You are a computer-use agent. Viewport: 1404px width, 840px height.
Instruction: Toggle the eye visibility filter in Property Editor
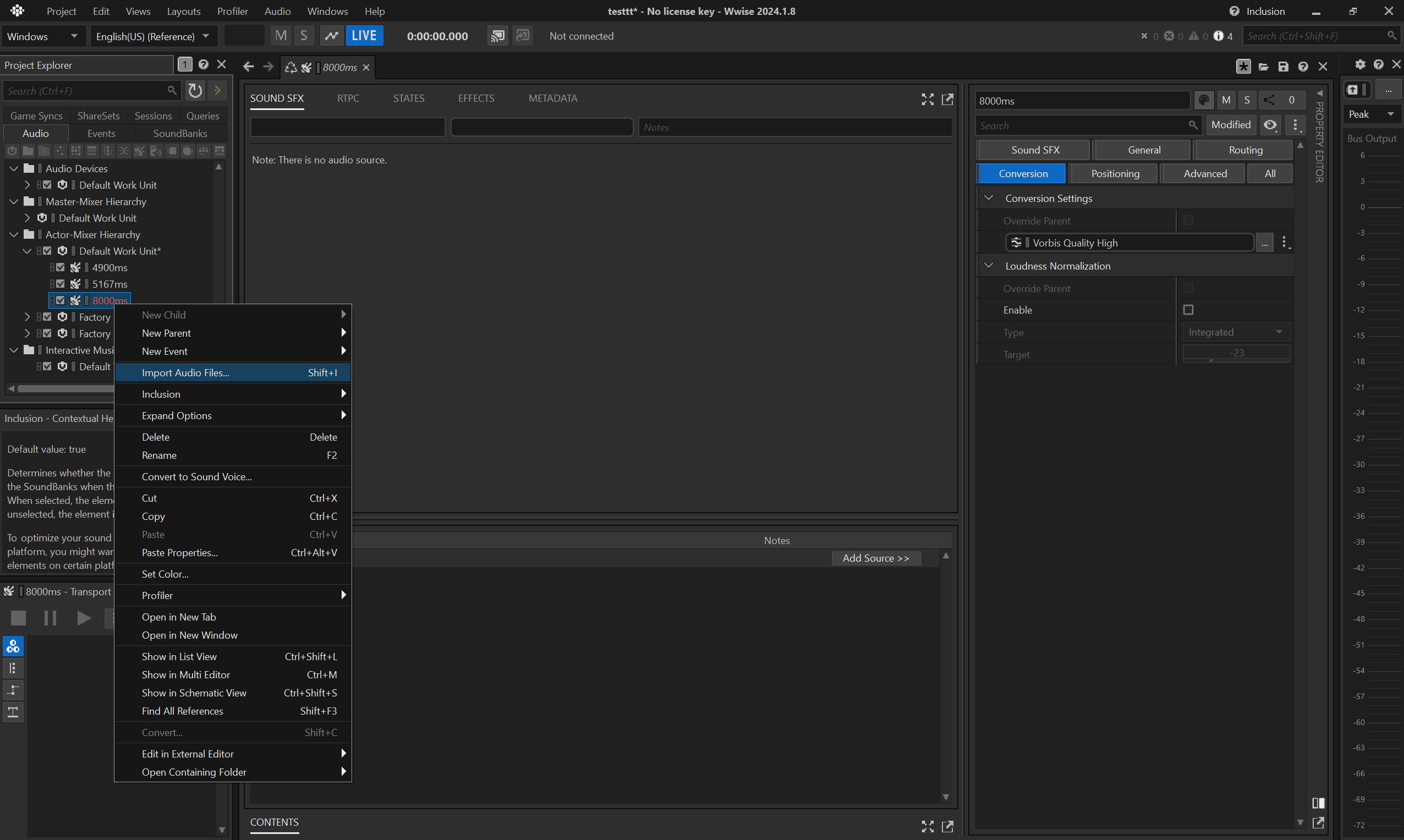(x=1270, y=124)
